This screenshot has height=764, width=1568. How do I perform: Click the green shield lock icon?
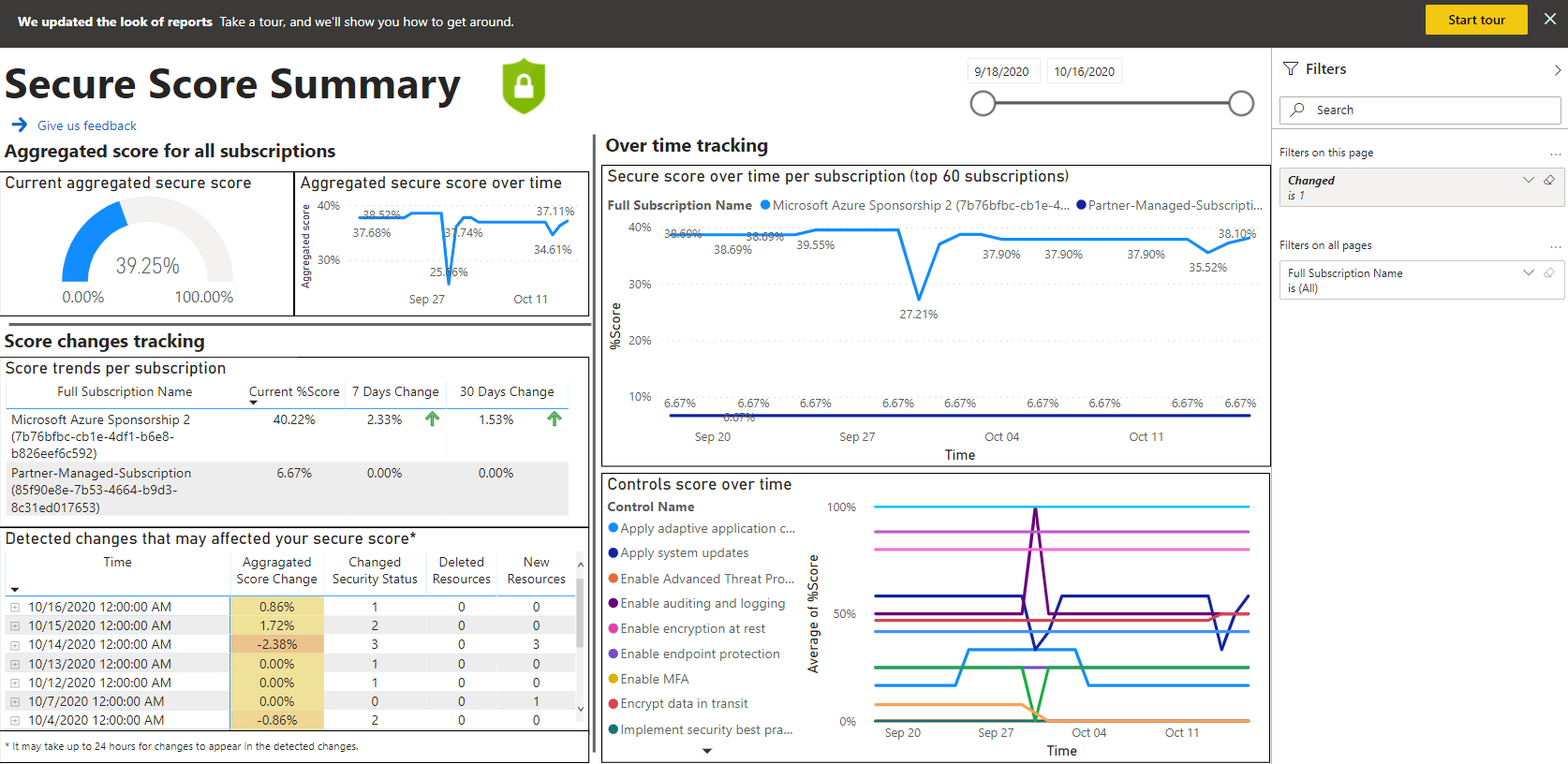tap(524, 86)
